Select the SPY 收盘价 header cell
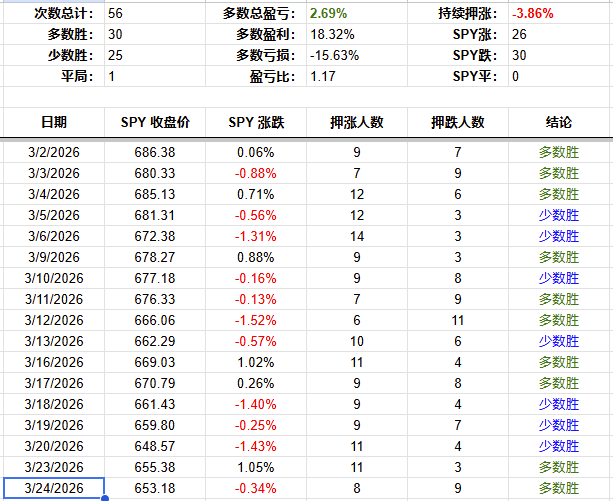 (x=155, y=122)
